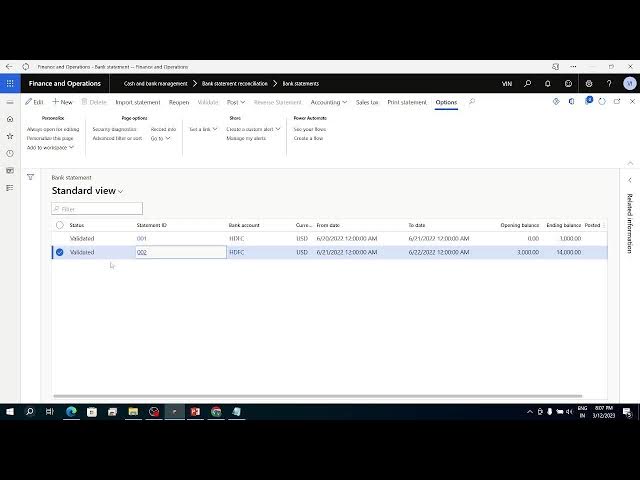Click See your flows
Image resolution: width=640 pixels, height=480 pixels.
click(x=310, y=129)
